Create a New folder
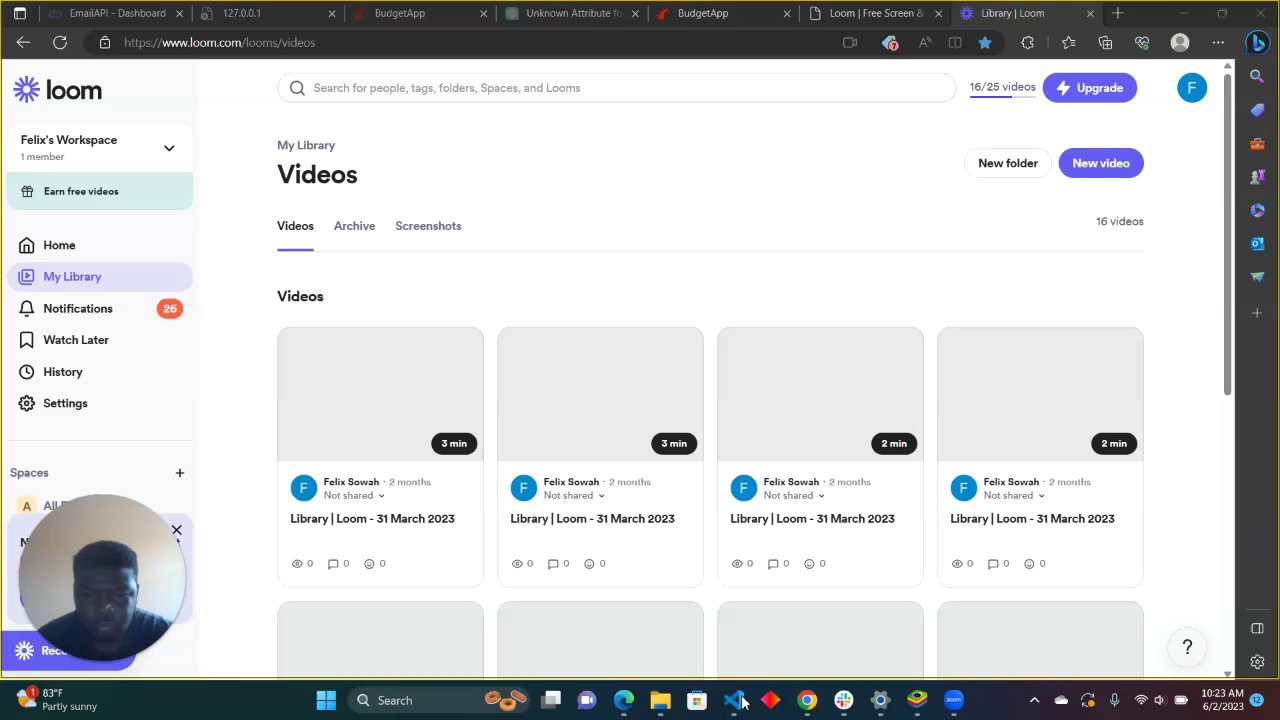The height and width of the screenshot is (720, 1280). (x=1007, y=163)
